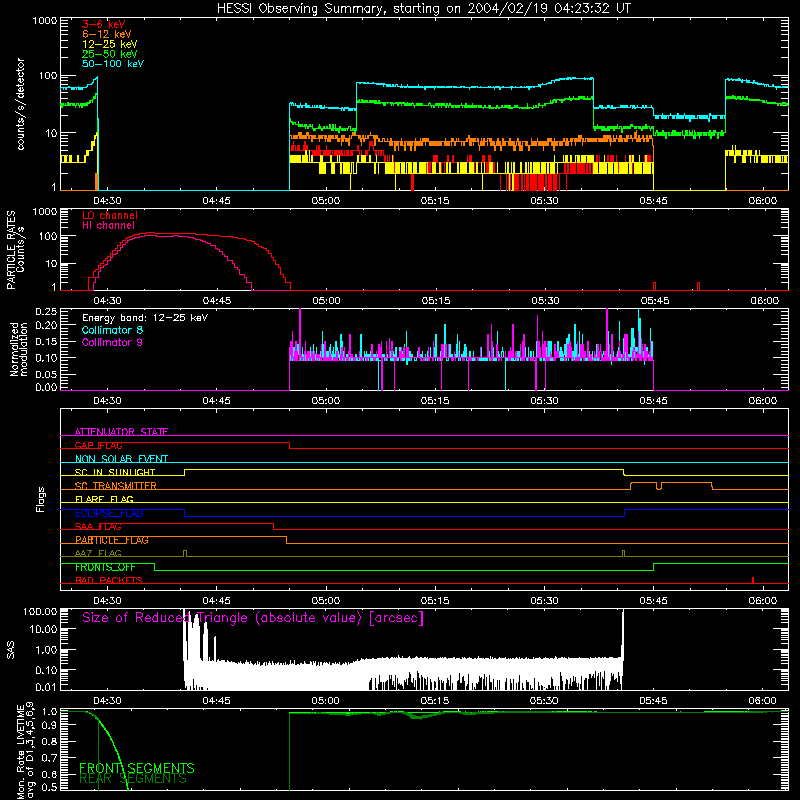Viewport: 800px width, 800px height.
Task: Click the ECLIPSE_FLAG label
Action: (109, 513)
